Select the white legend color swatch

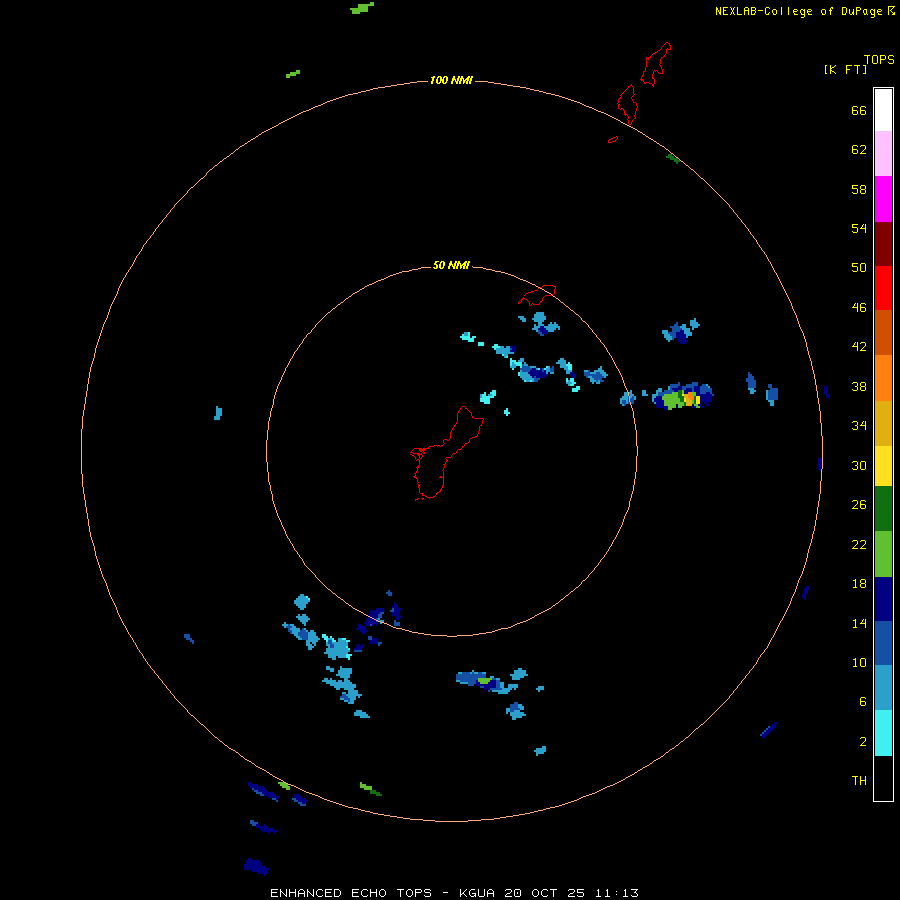click(x=883, y=110)
